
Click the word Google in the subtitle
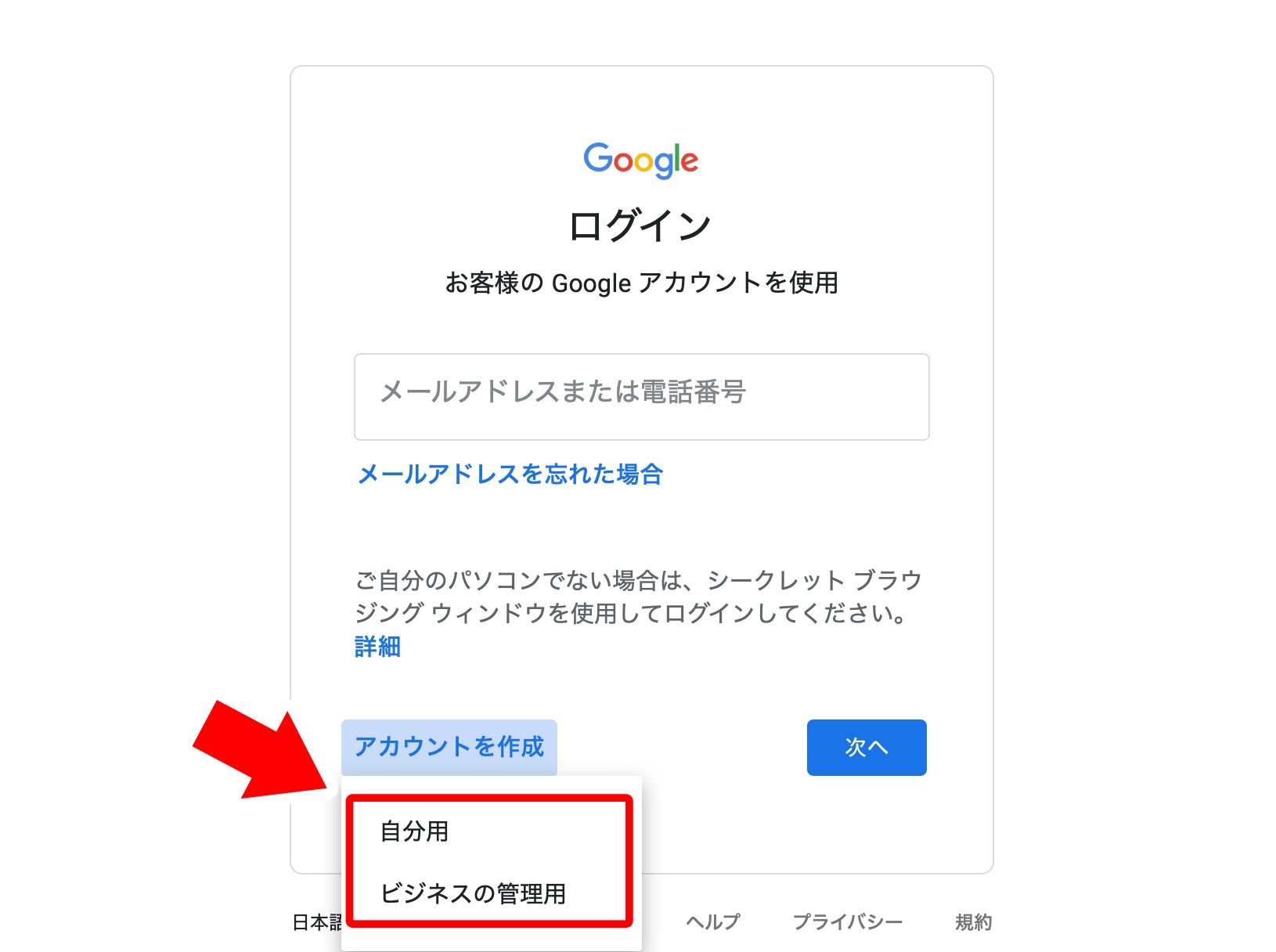pyautogui.click(x=591, y=283)
